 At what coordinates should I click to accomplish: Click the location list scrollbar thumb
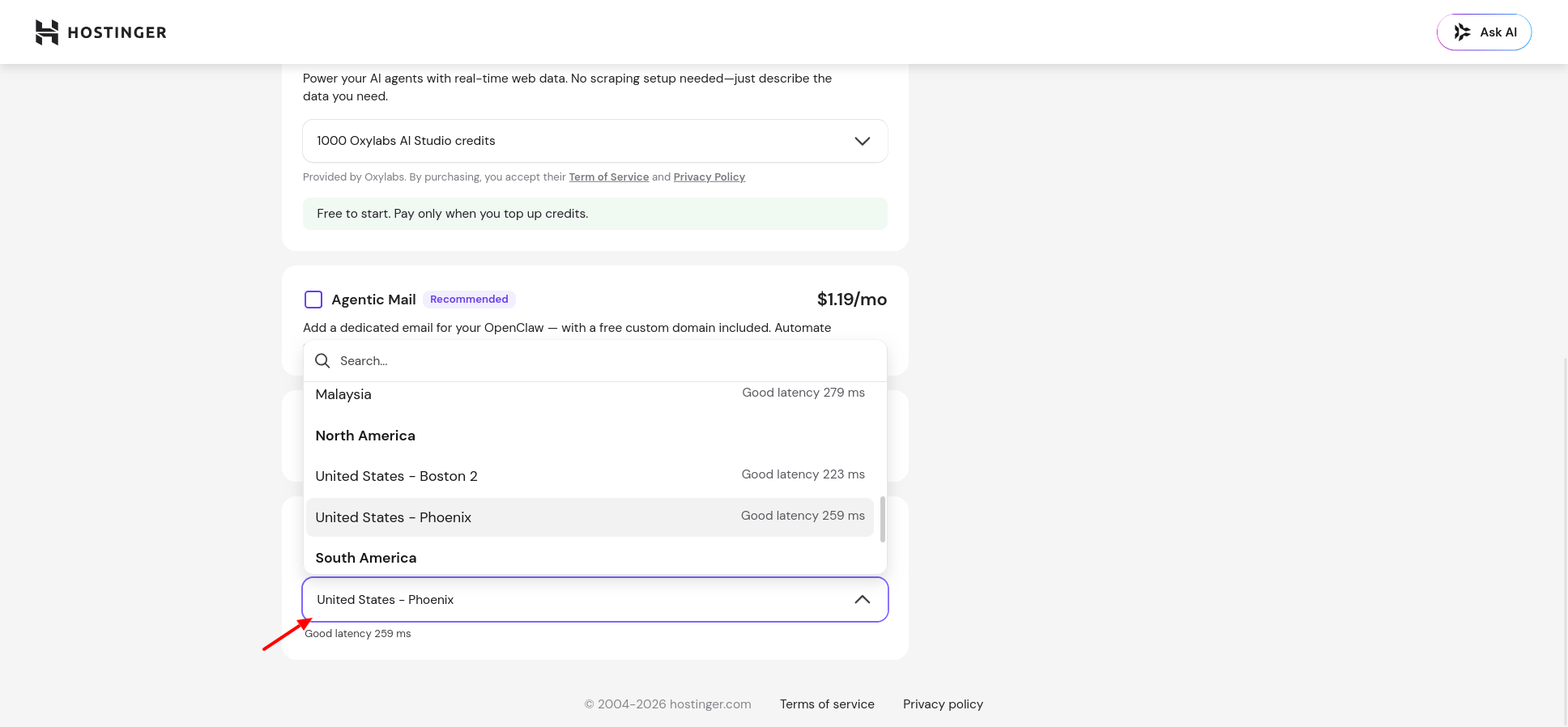[882, 520]
